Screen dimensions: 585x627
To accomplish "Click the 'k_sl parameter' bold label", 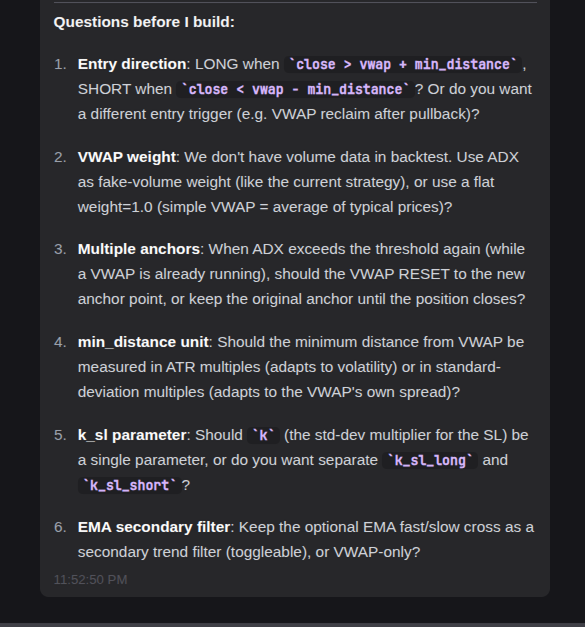I will point(132,435).
